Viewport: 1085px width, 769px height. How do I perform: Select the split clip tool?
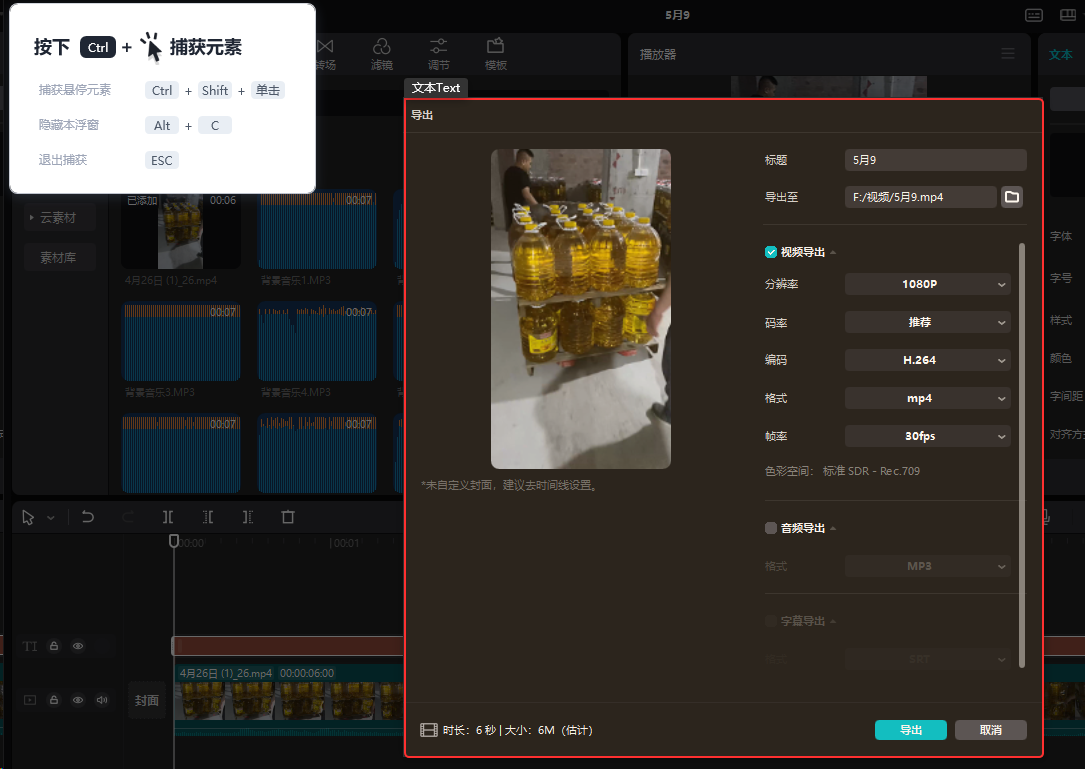(168, 517)
